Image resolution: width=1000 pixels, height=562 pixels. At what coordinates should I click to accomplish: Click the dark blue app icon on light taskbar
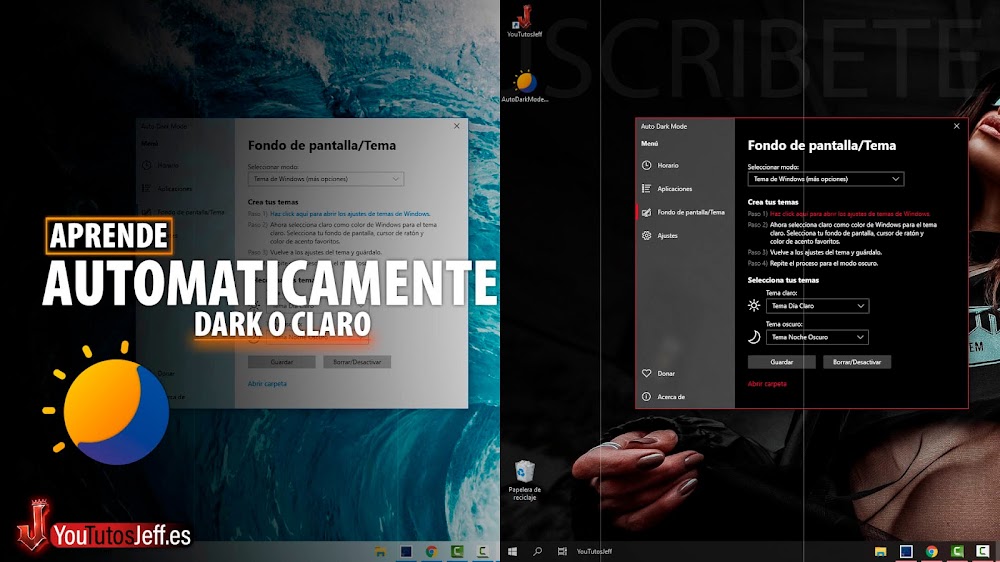[406, 551]
